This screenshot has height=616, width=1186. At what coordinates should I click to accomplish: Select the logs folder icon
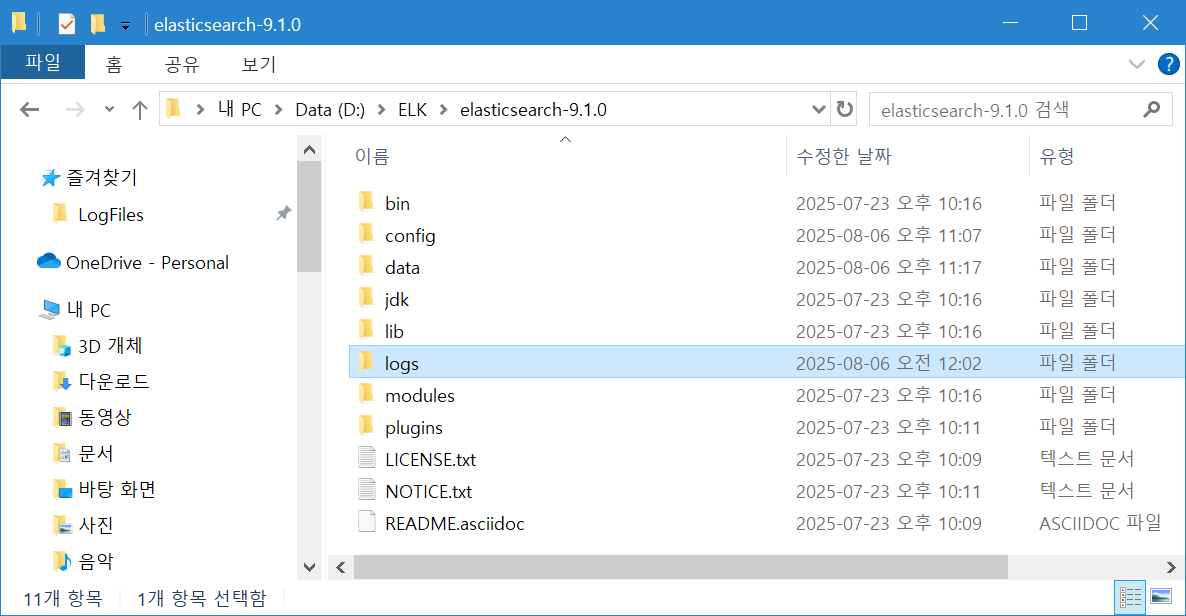click(x=366, y=362)
